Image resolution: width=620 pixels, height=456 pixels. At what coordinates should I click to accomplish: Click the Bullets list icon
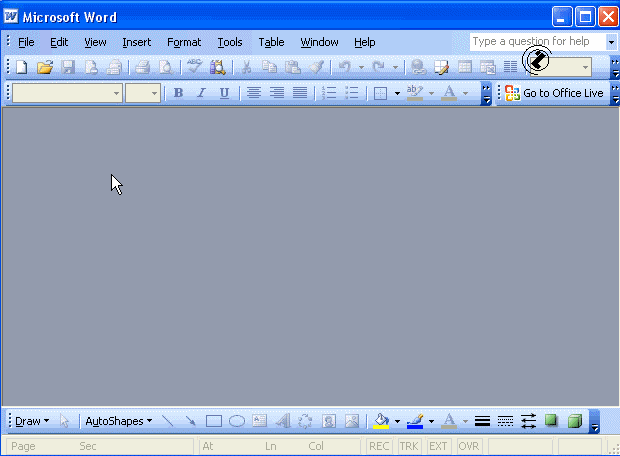pyautogui.click(x=352, y=93)
